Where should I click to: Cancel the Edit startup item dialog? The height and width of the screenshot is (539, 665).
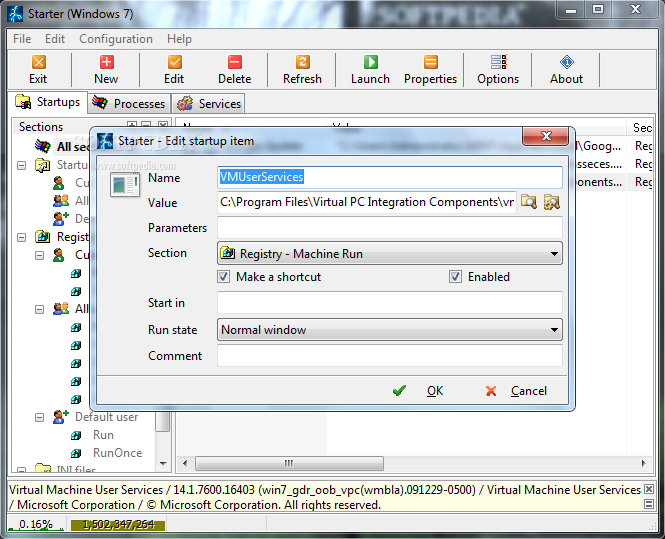point(516,391)
